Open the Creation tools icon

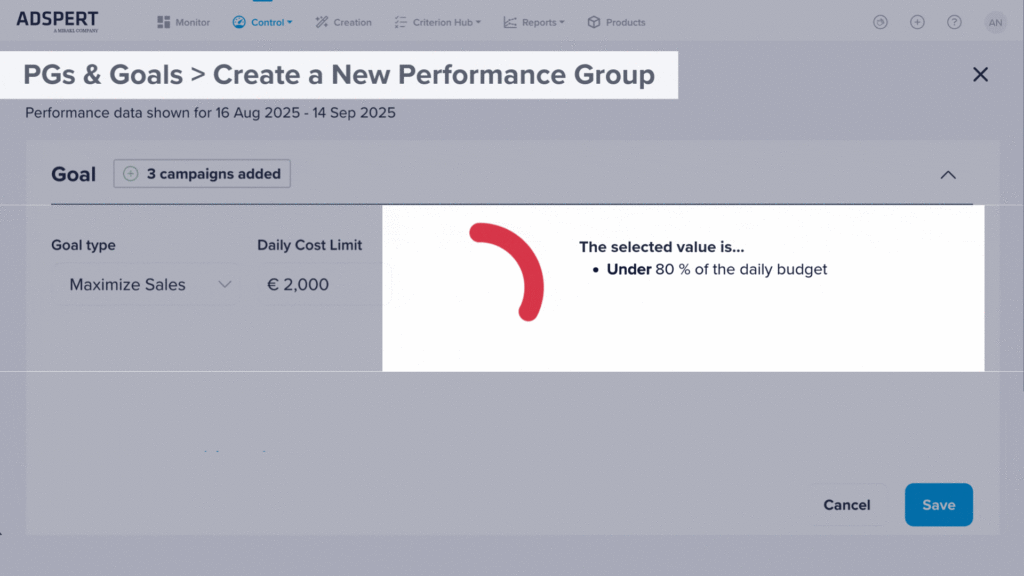click(x=320, y=21)
